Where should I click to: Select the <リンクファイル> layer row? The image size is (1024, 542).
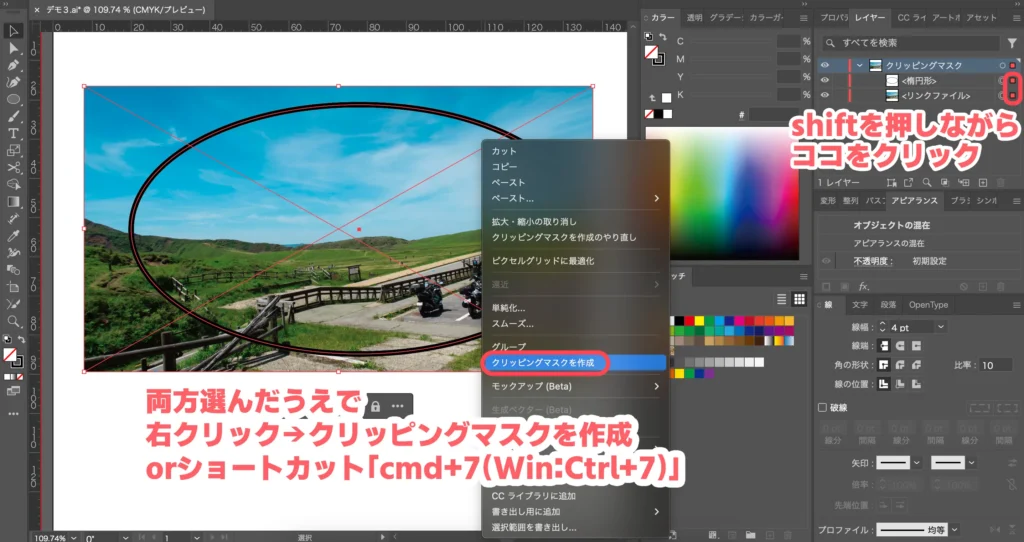[936, 95]
